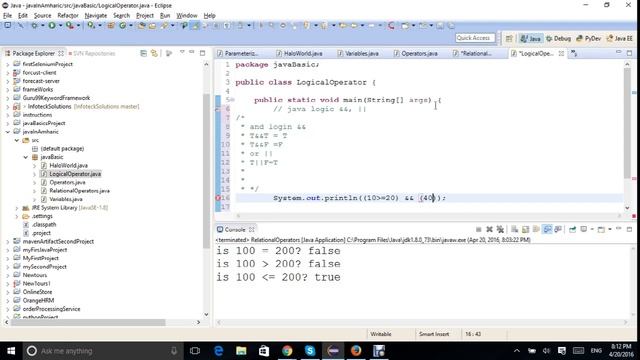Open the Run button dropdown arrow
The width and height of the screenshot is (640, 360).
60,25
